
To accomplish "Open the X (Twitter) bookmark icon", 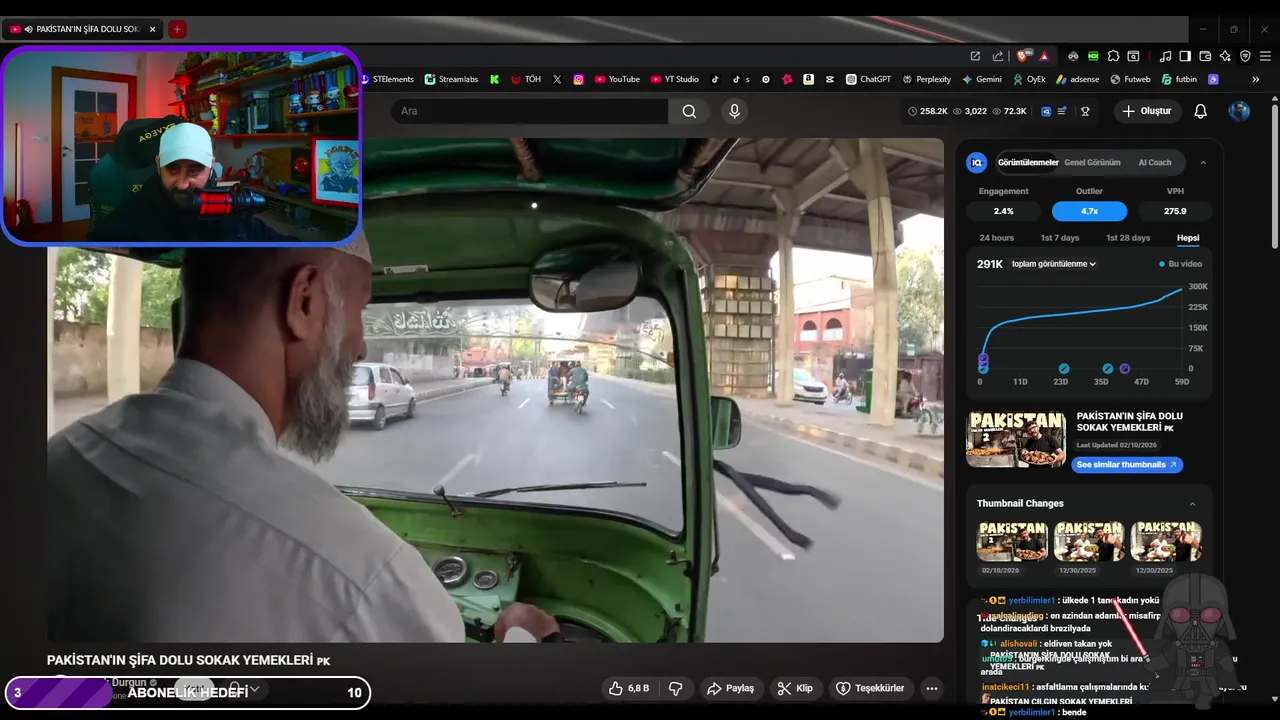I will tap(557, 79).
